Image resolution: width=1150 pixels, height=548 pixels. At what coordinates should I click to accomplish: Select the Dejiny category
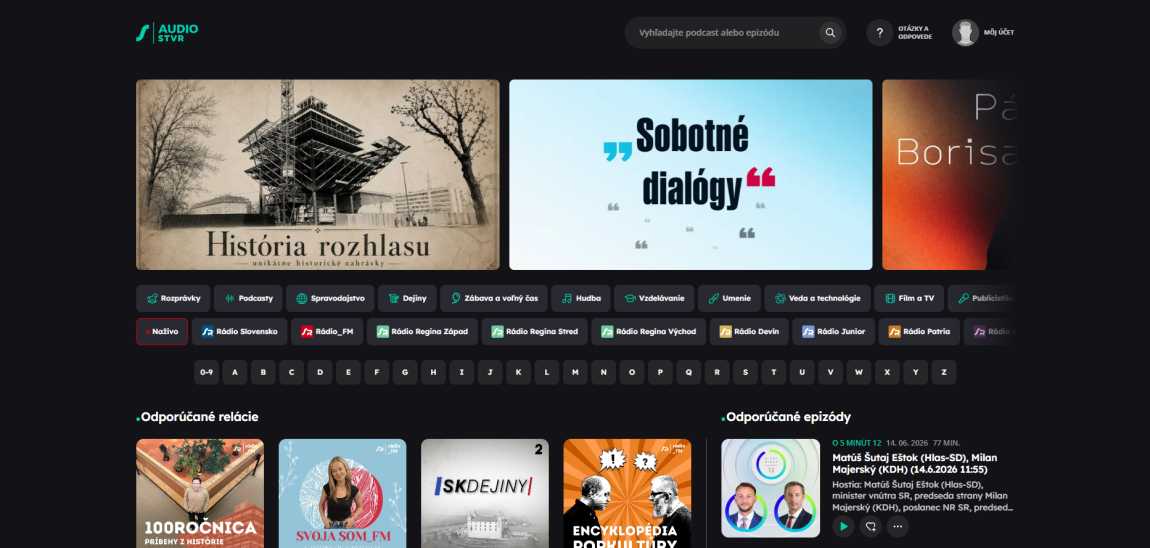click(407, 299)
